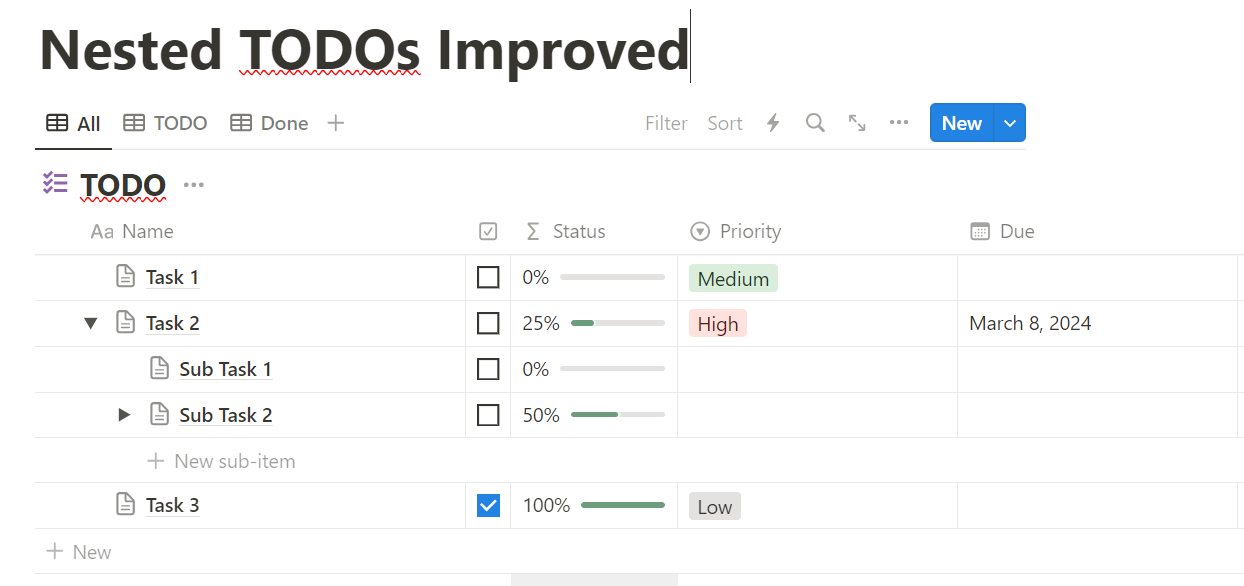Check the checkbox for Task 1
Image resolution: width=1244 pixels, height=586 pixels.
pos(488,277)
